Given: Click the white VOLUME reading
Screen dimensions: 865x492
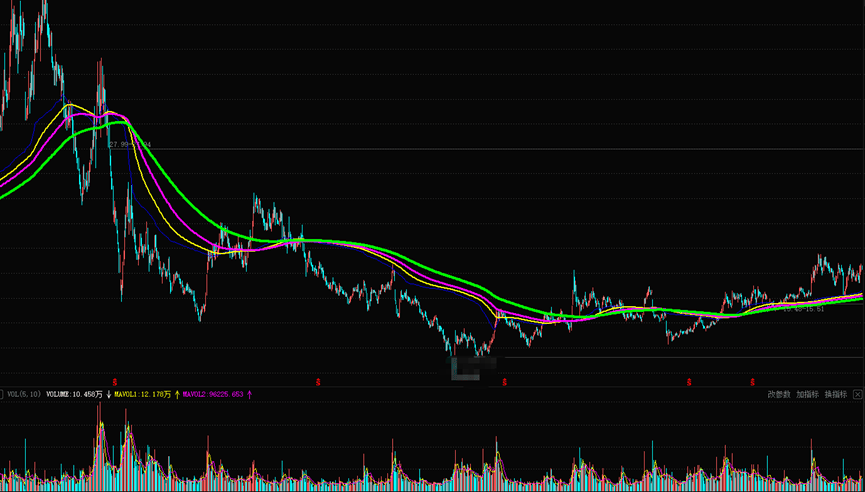Looking at the screenshot, I should 74,395.
